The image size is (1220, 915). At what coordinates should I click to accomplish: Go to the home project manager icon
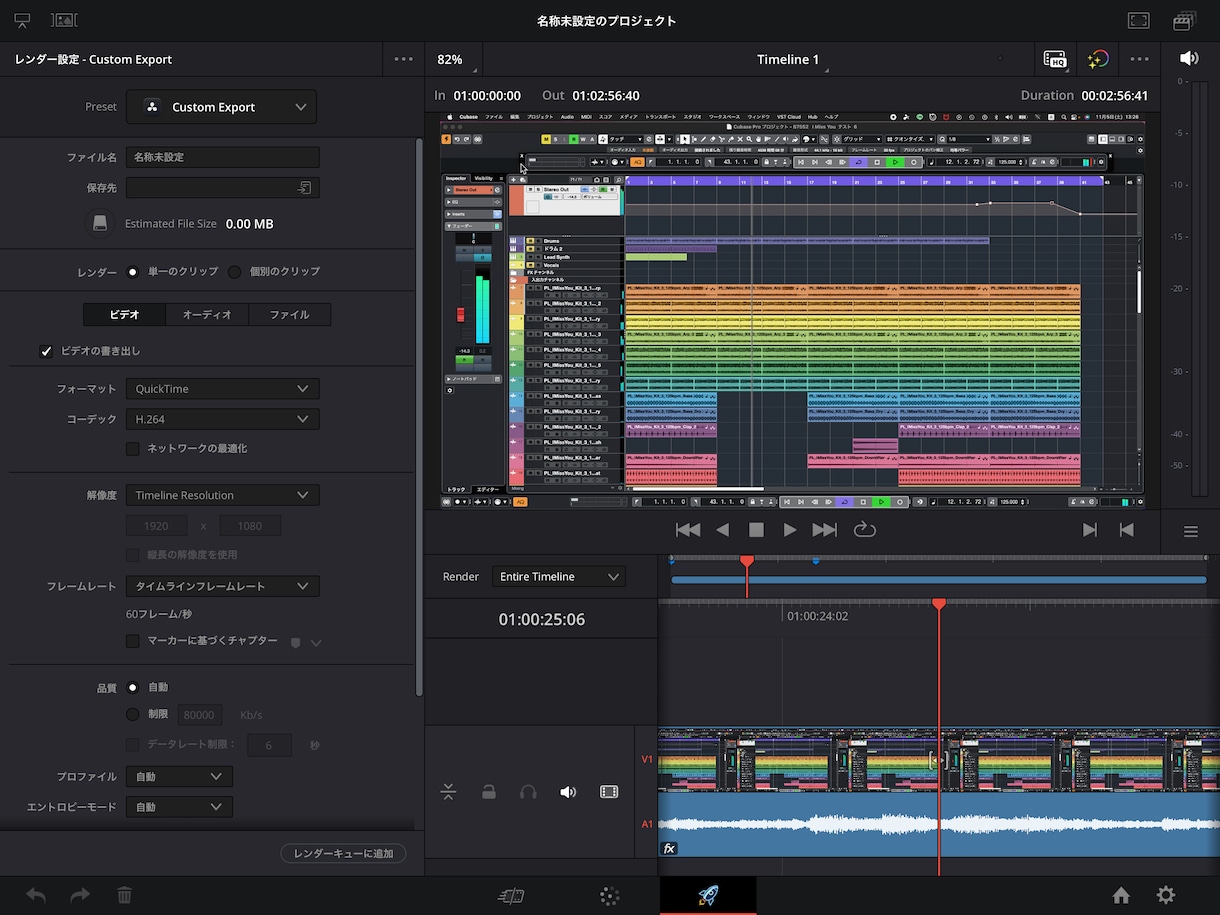tap(1121, 896)
